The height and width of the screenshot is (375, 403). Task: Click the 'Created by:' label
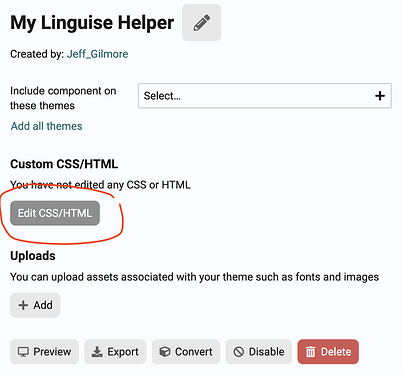(x=37, y=54)
